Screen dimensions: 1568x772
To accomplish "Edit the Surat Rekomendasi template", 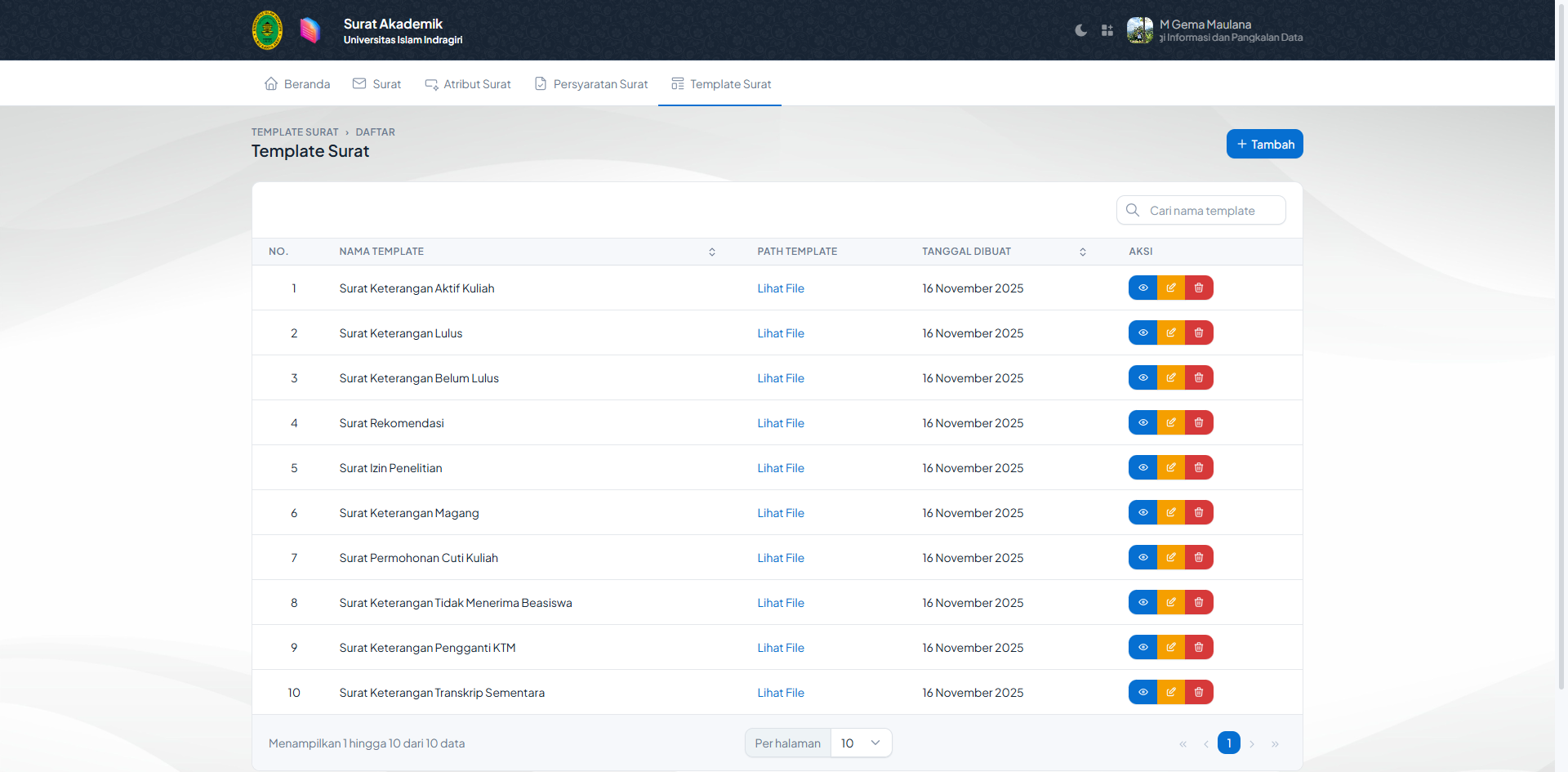I will (x=1170, y=422).
